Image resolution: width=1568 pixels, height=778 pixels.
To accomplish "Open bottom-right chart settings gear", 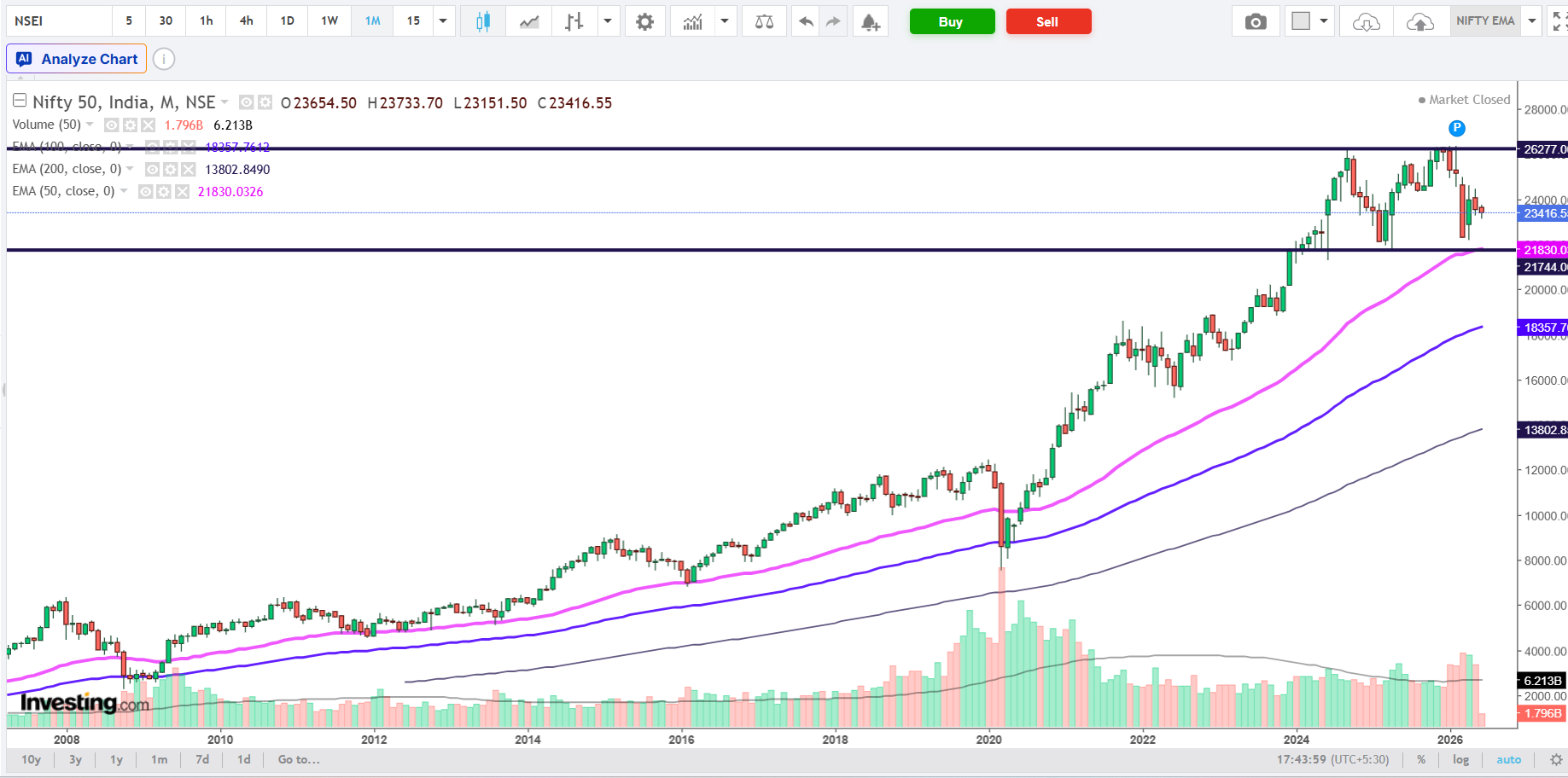I will 1556,759.
